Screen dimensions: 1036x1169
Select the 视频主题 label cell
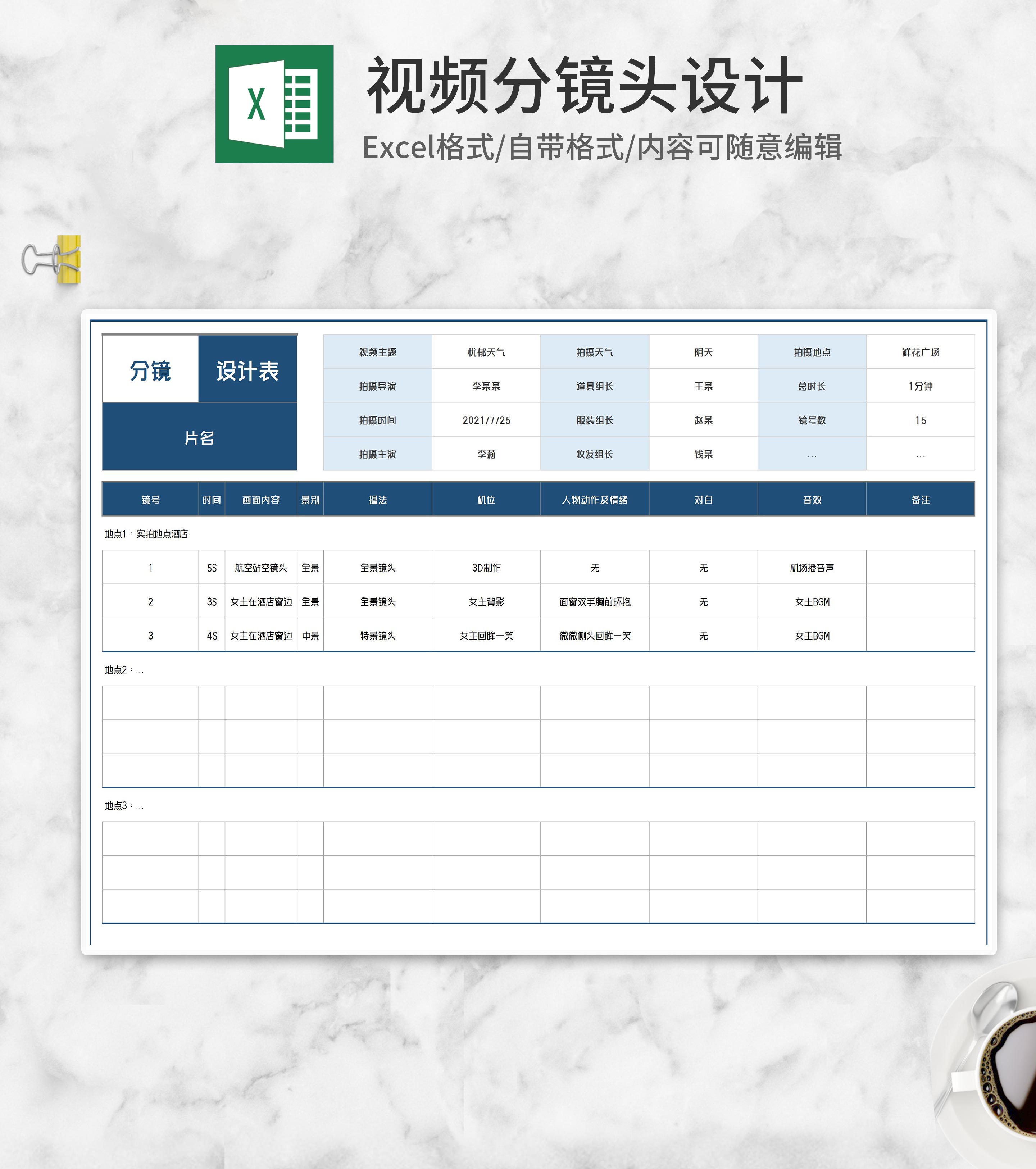378,352
